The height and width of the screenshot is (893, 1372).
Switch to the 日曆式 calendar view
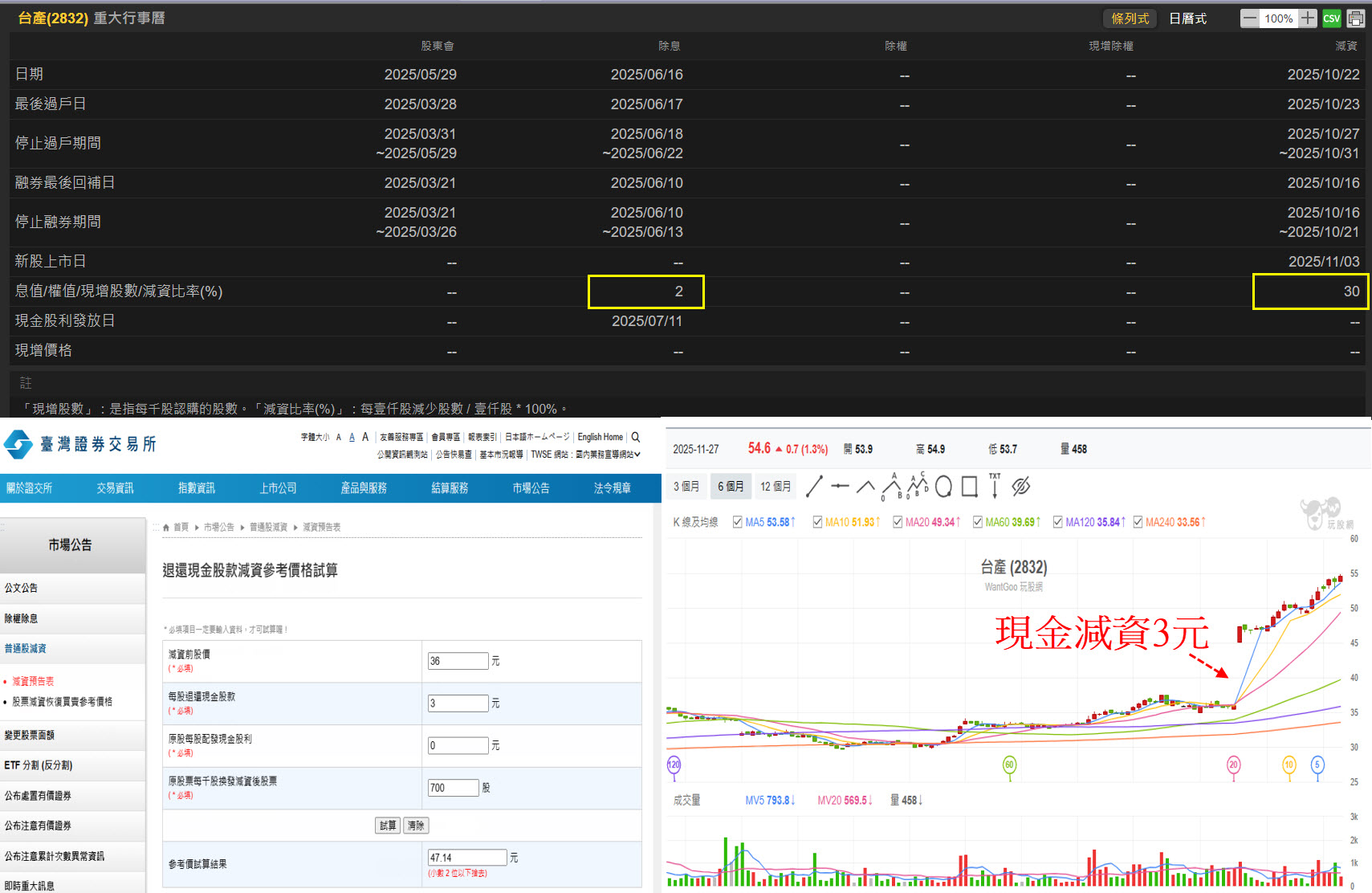pyautogui.click(x=1187, y=18)
